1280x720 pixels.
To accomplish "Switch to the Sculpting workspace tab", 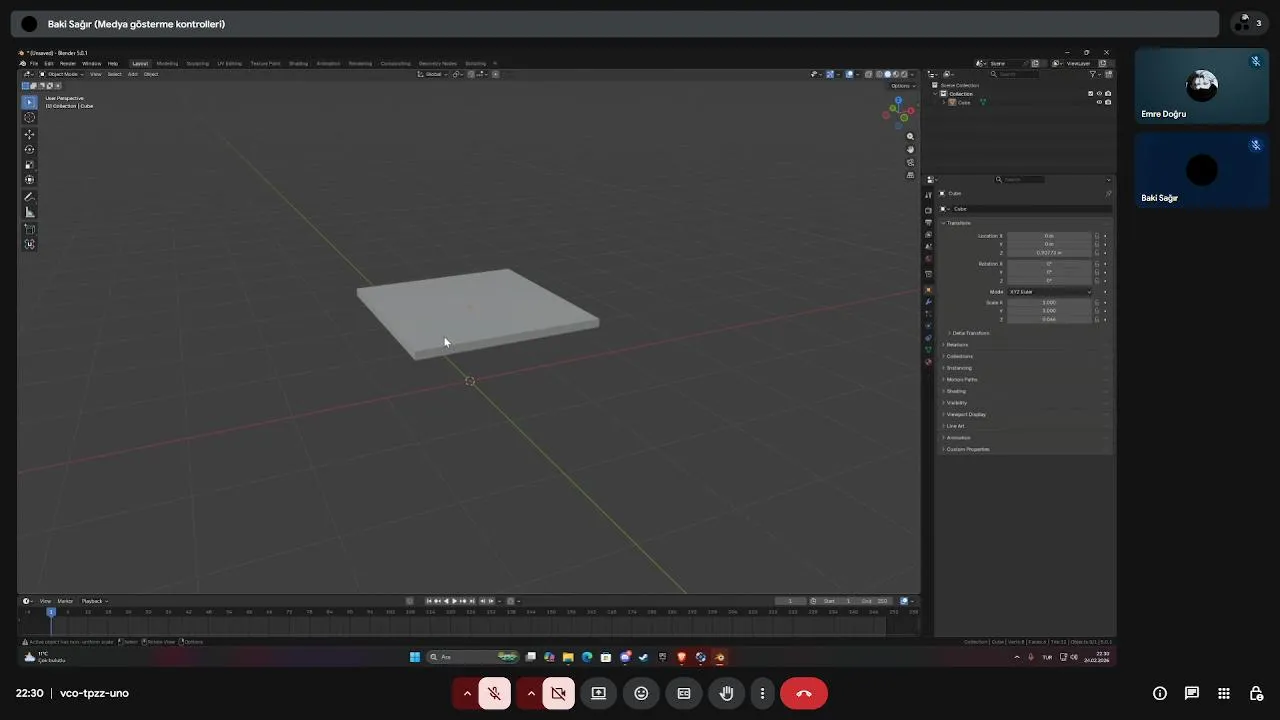I will pyautogui.click(x=198, y=63).
